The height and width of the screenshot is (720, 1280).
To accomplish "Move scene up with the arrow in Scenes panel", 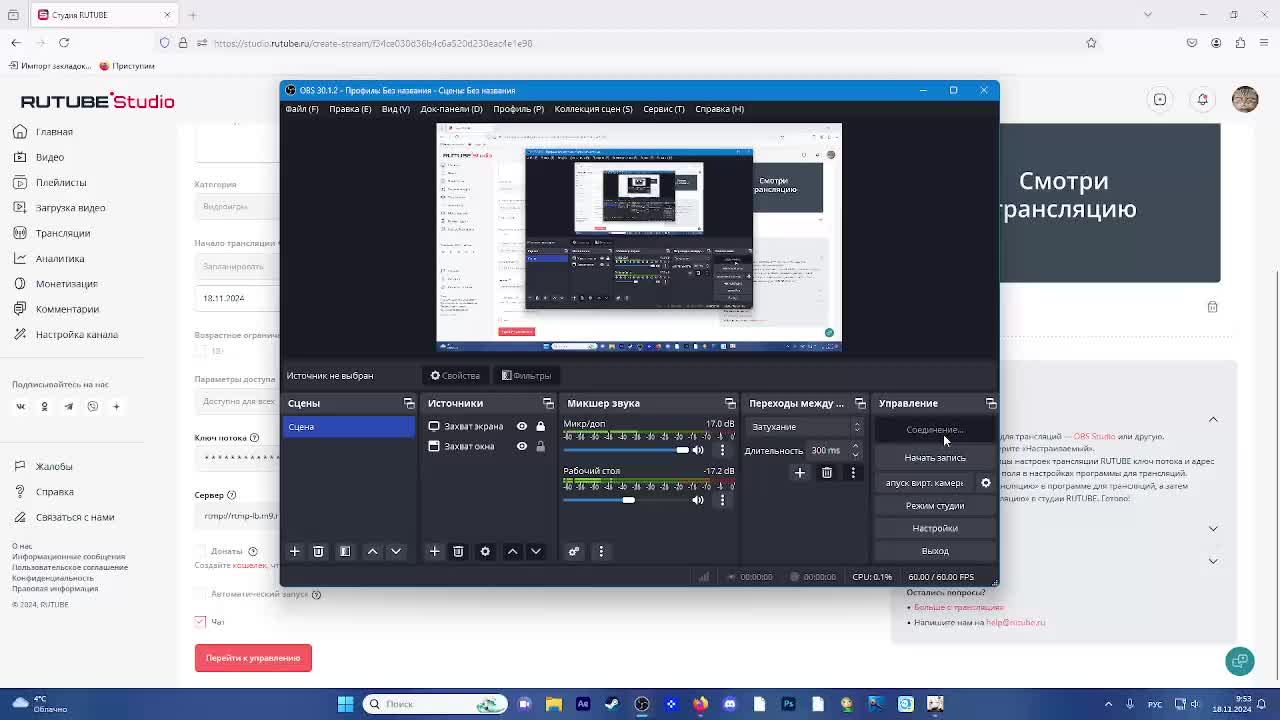I will 372,551.
